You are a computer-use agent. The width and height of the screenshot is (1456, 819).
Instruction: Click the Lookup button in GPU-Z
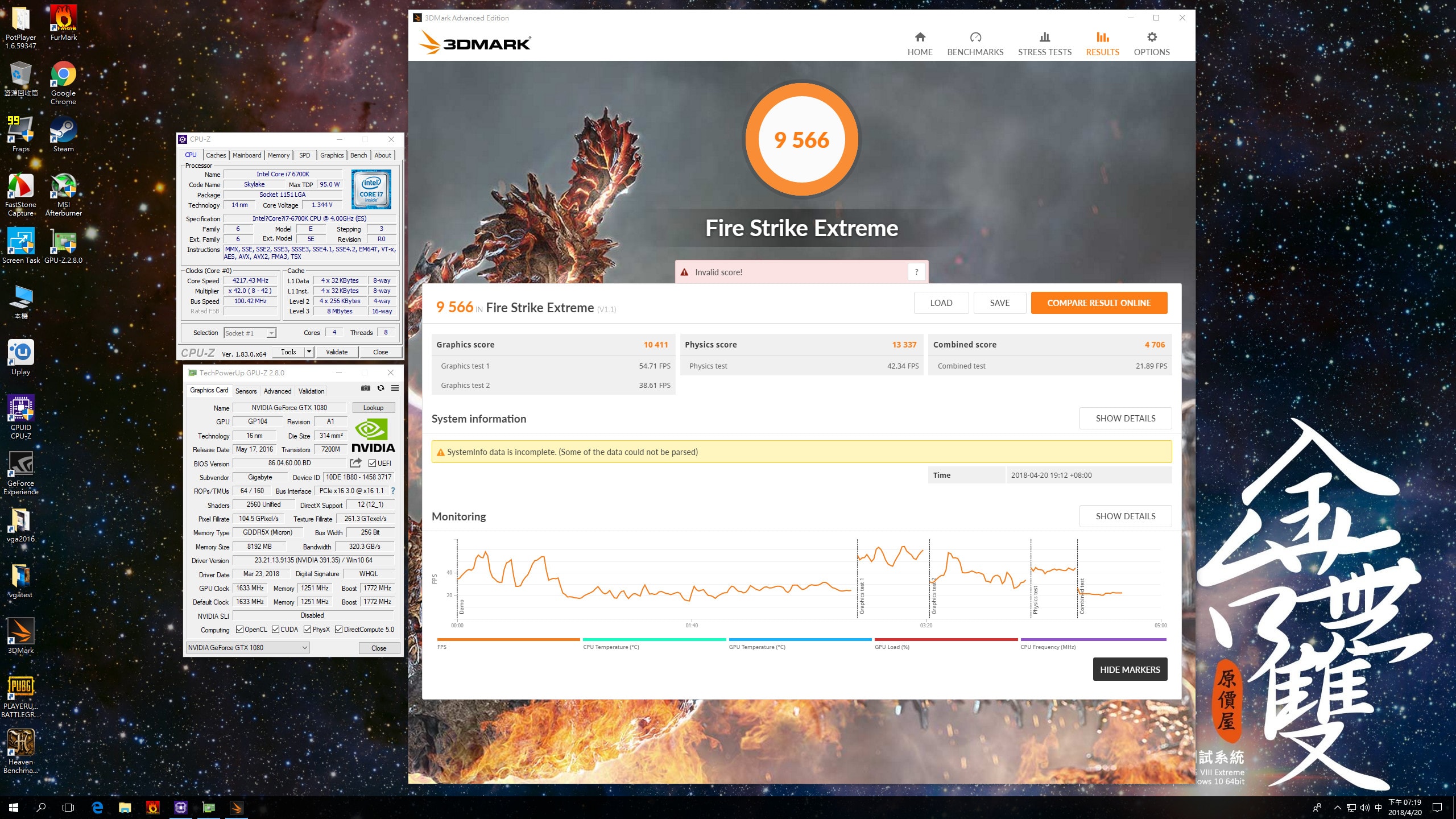(373, 408)
